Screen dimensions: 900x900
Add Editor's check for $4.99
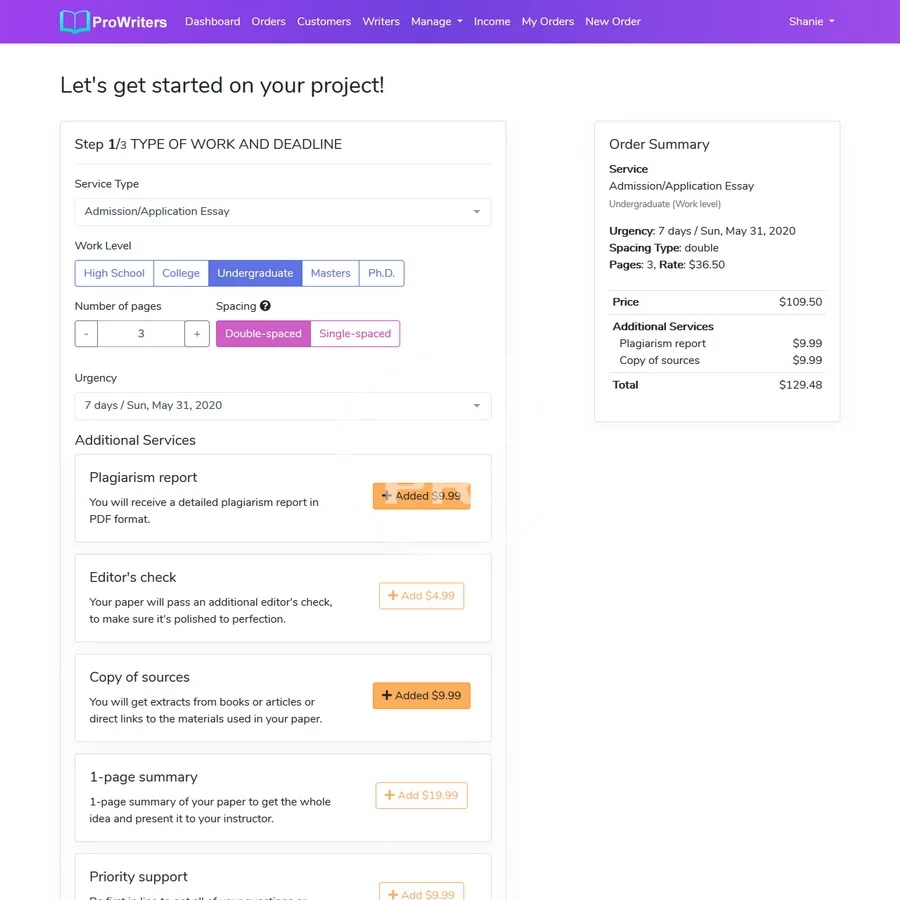click(x=421, y=596)
